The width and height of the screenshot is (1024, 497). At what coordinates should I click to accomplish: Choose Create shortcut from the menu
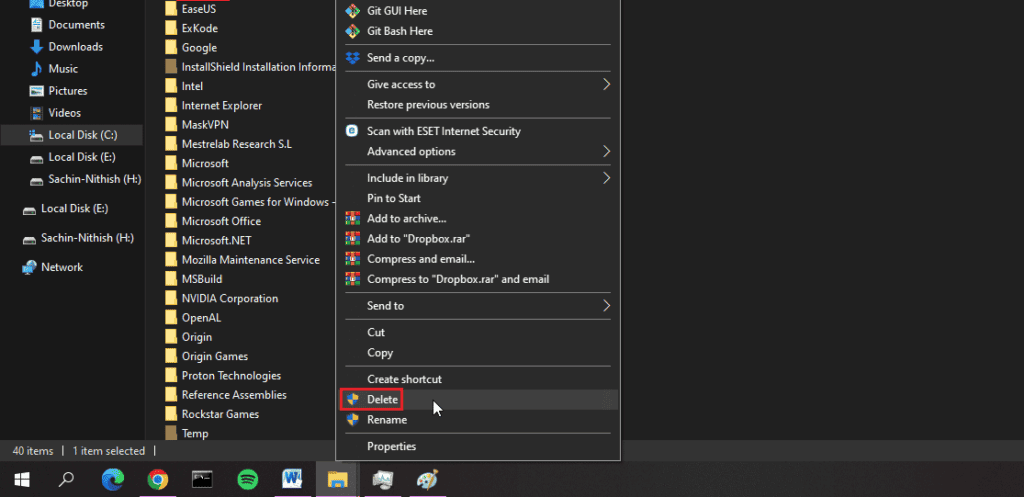point(404,379)
